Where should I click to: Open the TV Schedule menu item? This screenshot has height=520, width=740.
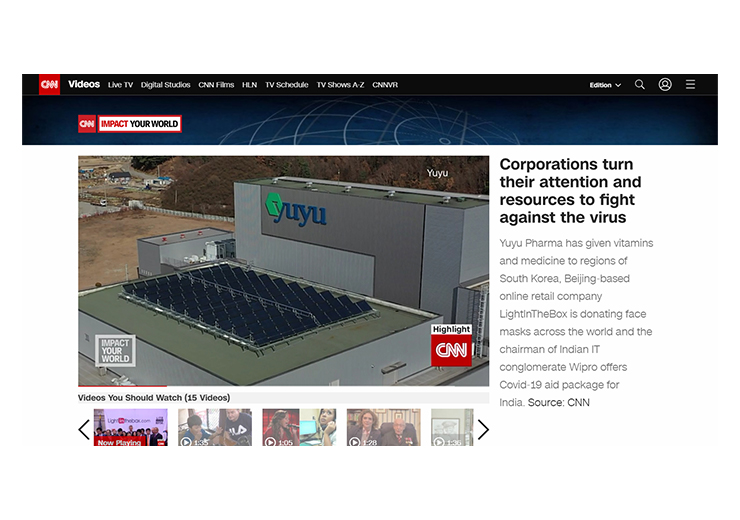click(287, 85)
